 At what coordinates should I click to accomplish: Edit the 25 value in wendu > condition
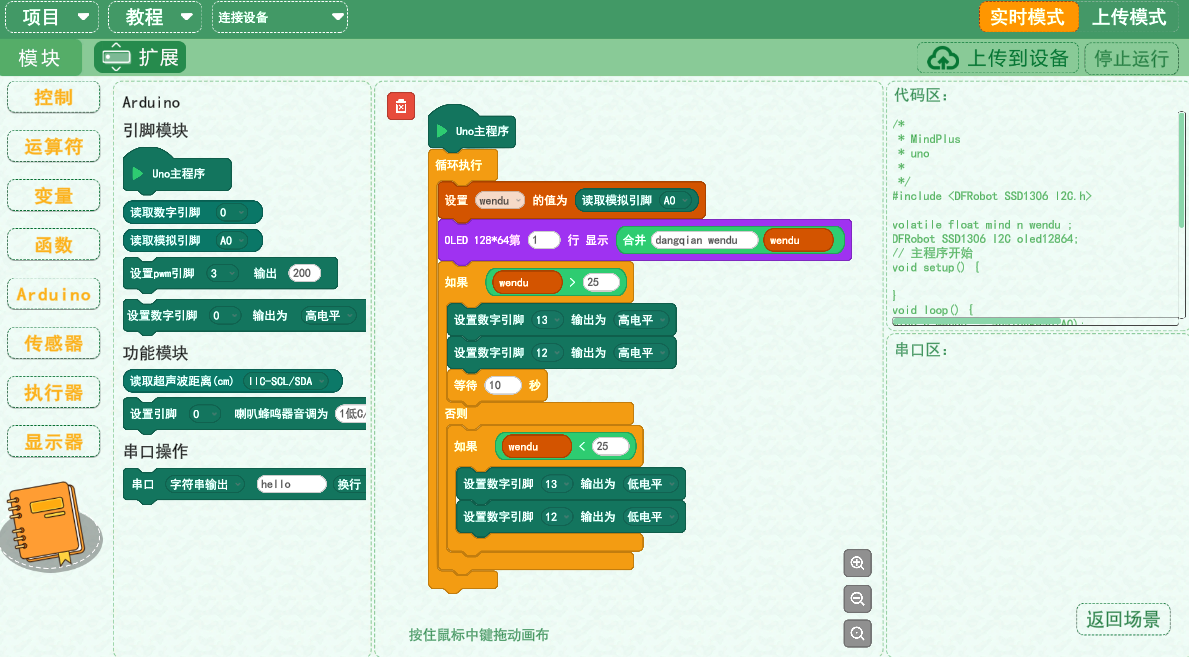[601, 282]
